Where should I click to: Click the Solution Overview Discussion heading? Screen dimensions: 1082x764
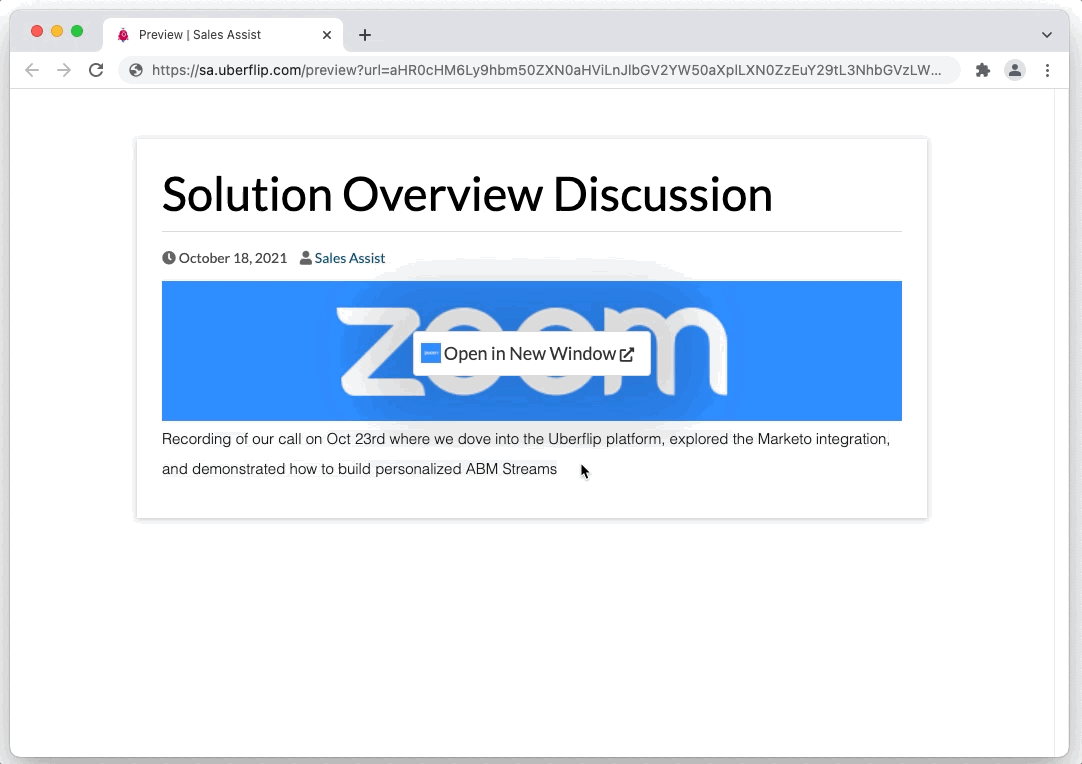(x=467, y=194)
